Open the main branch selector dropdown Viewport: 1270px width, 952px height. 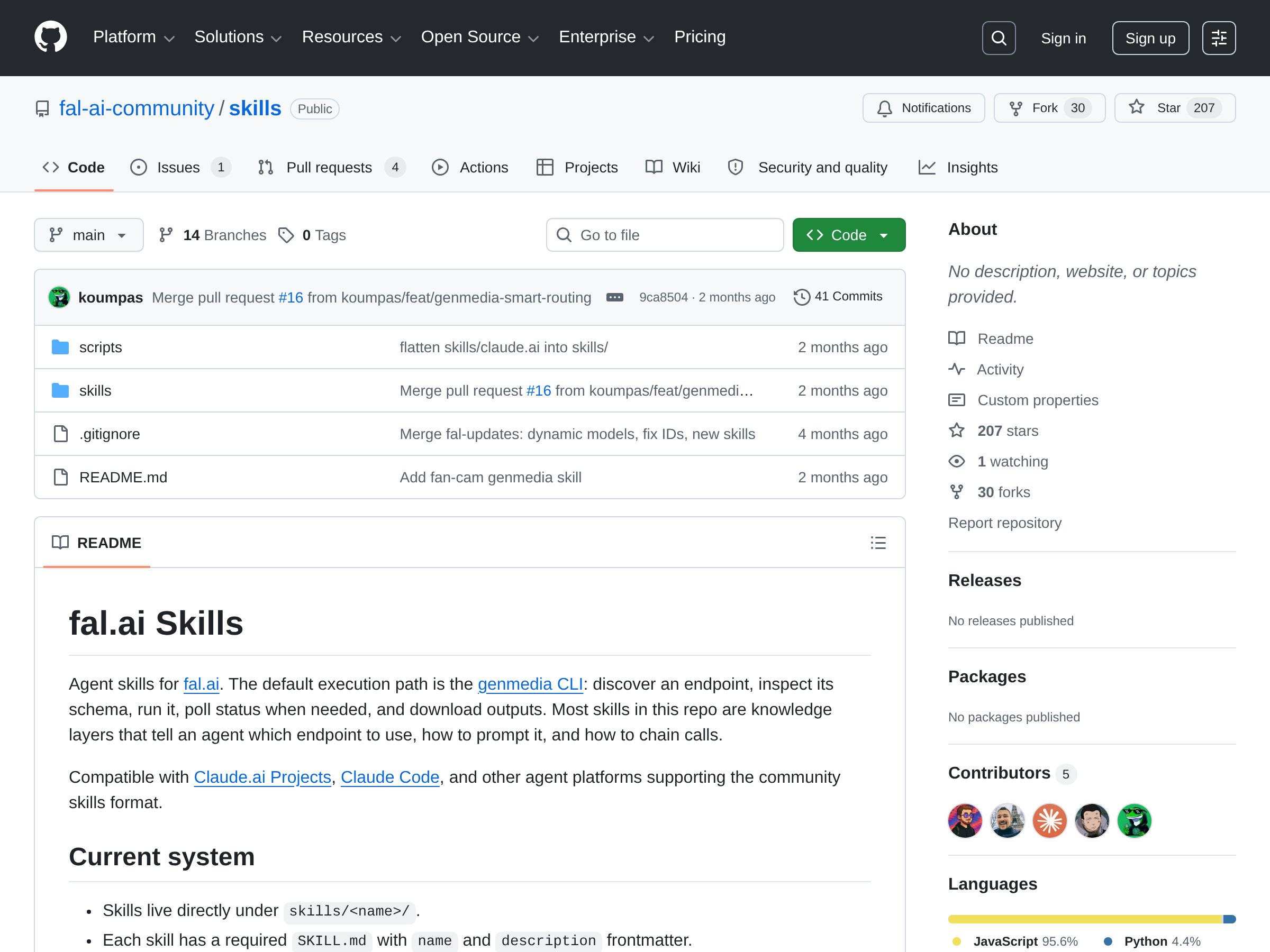coord(89,235)
